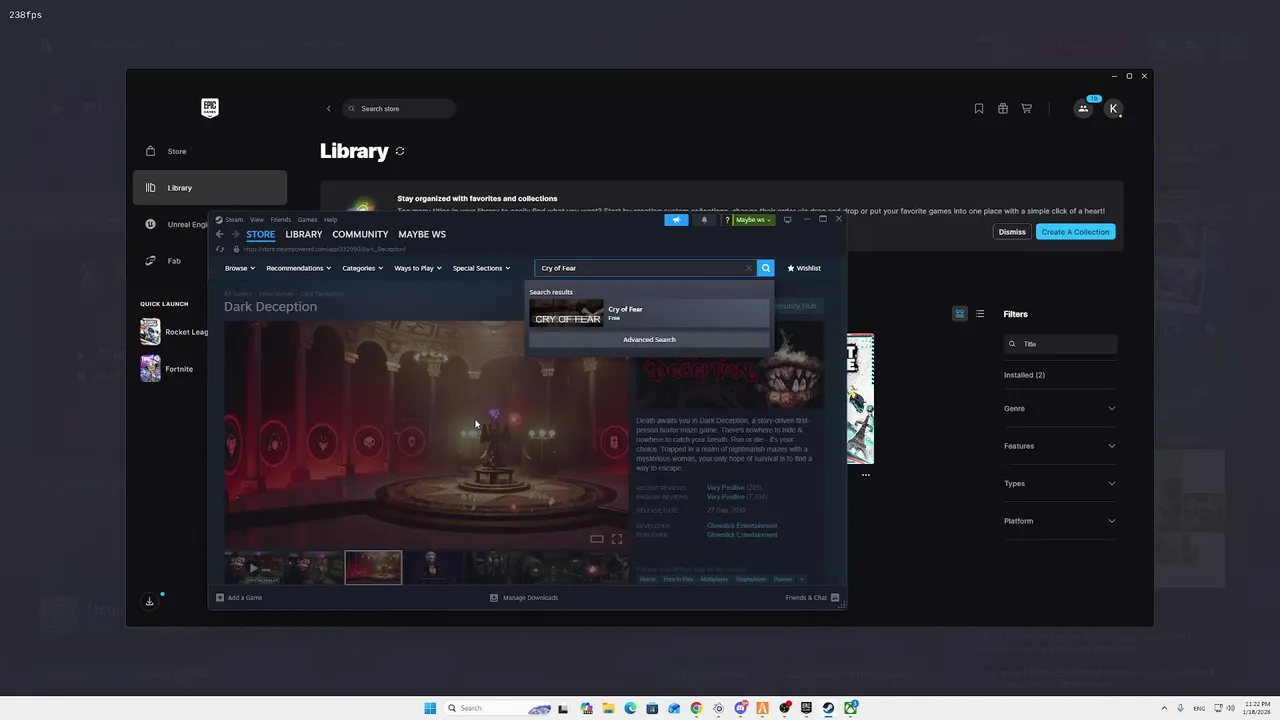This screenshot has width=1280, height=720.
Task: Expand Ways to Play dropdown
Action: [x=418, y=268]
